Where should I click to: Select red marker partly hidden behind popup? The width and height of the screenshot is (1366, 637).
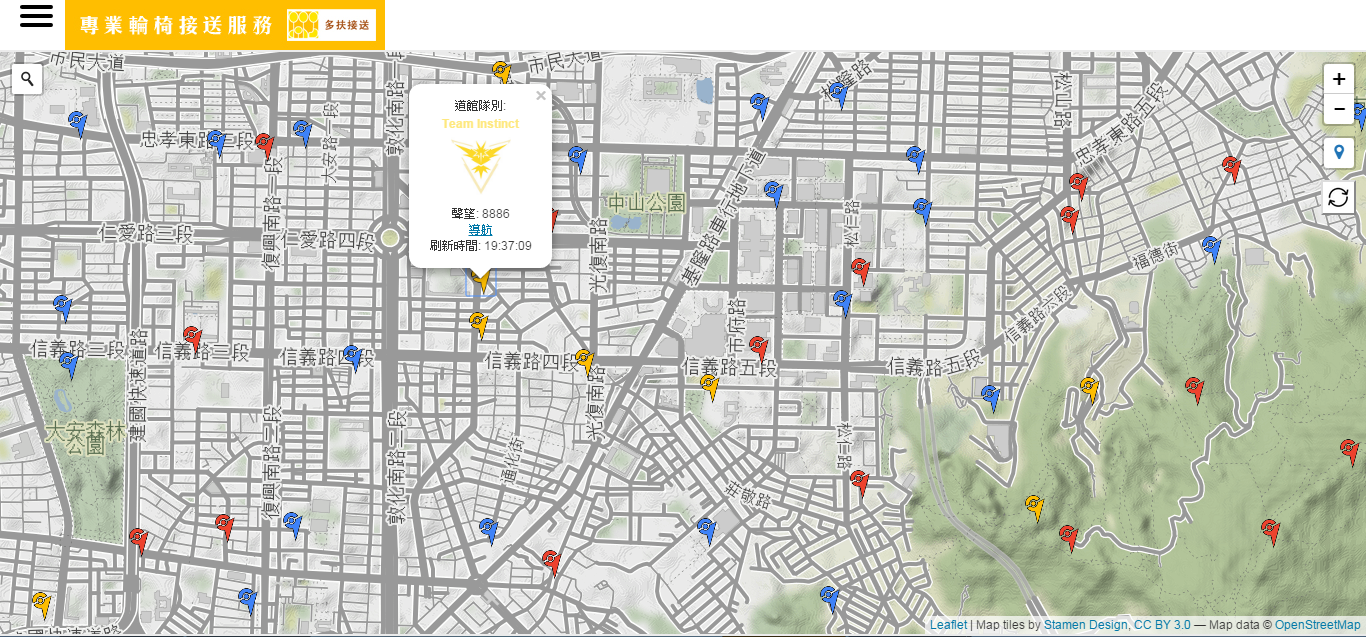pos(553,219)
